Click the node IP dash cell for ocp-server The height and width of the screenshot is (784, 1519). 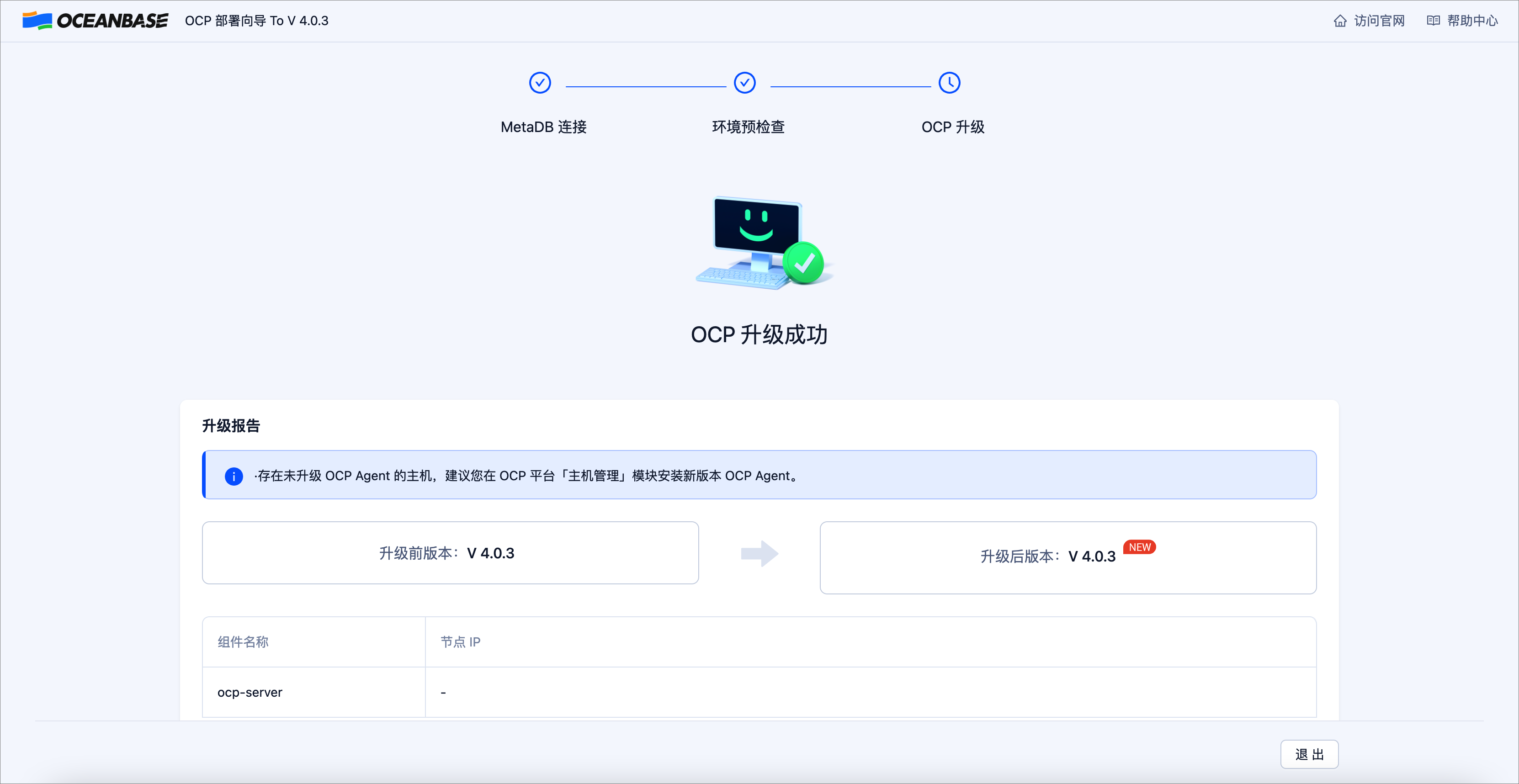point(871,692)
